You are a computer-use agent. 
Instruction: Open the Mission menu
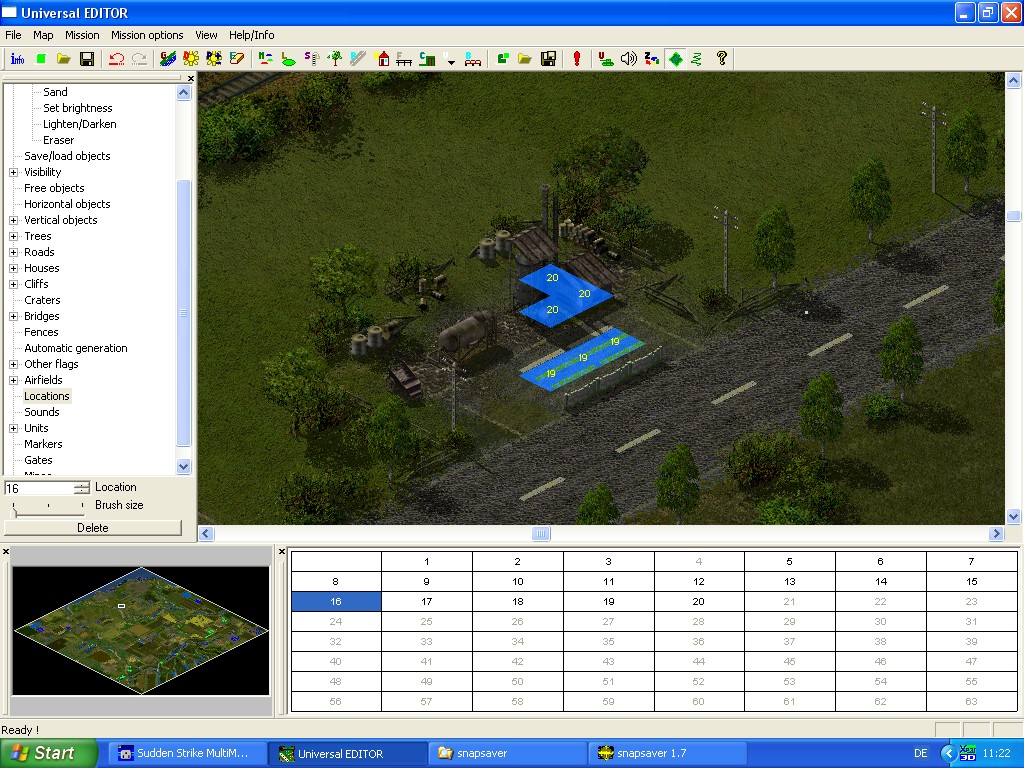point(82,35)
